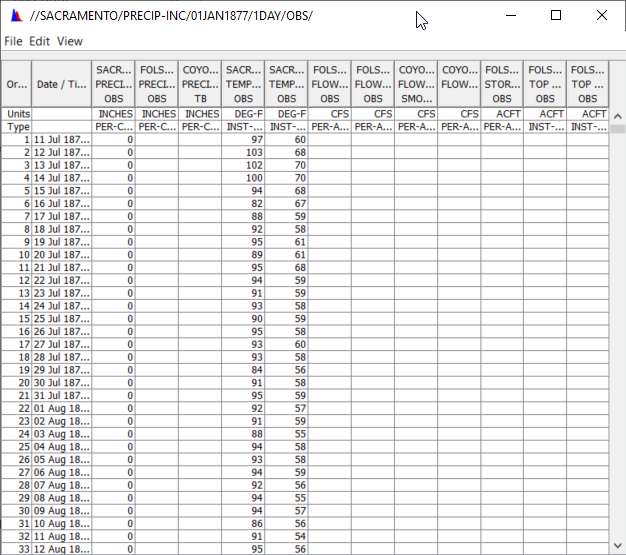Click the HEC-DSSVue app icon in title bar

[15, 17]
